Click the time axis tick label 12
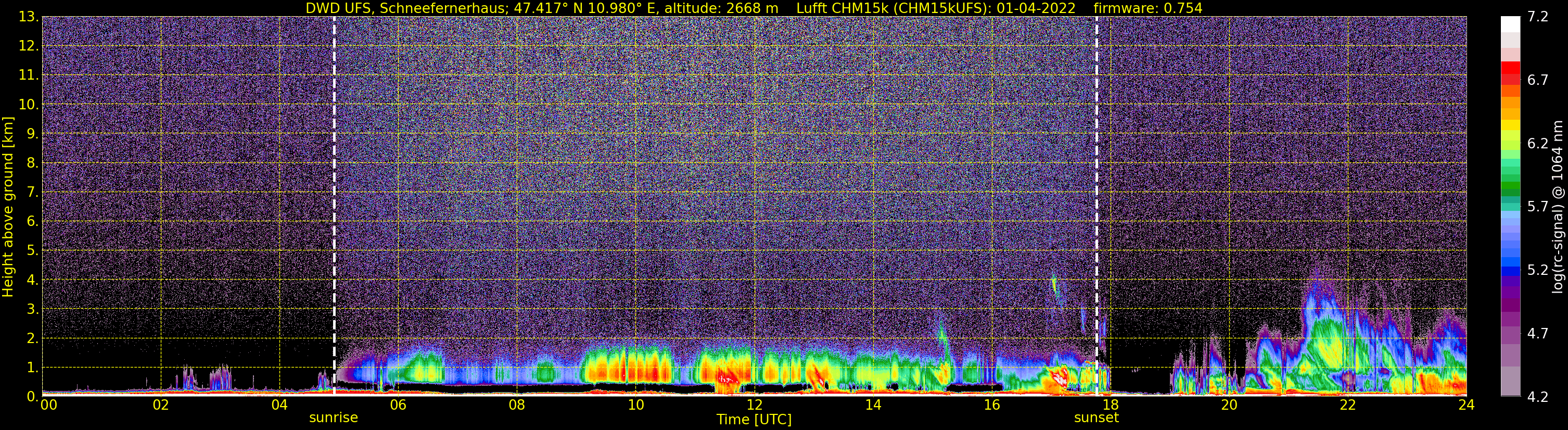 click(x=754, y=405)
